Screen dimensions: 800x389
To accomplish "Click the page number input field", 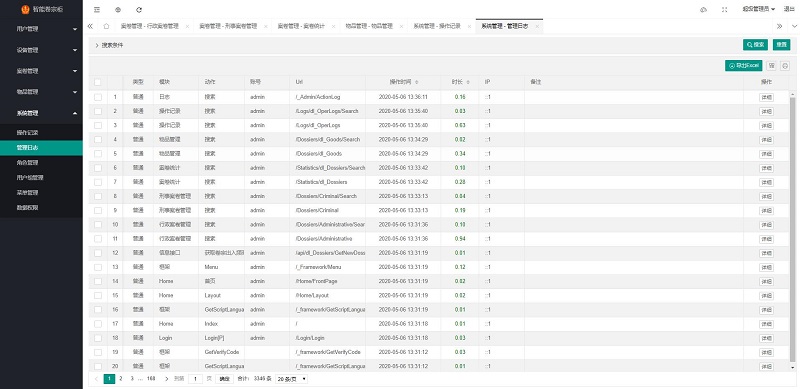I will [195, 379].
